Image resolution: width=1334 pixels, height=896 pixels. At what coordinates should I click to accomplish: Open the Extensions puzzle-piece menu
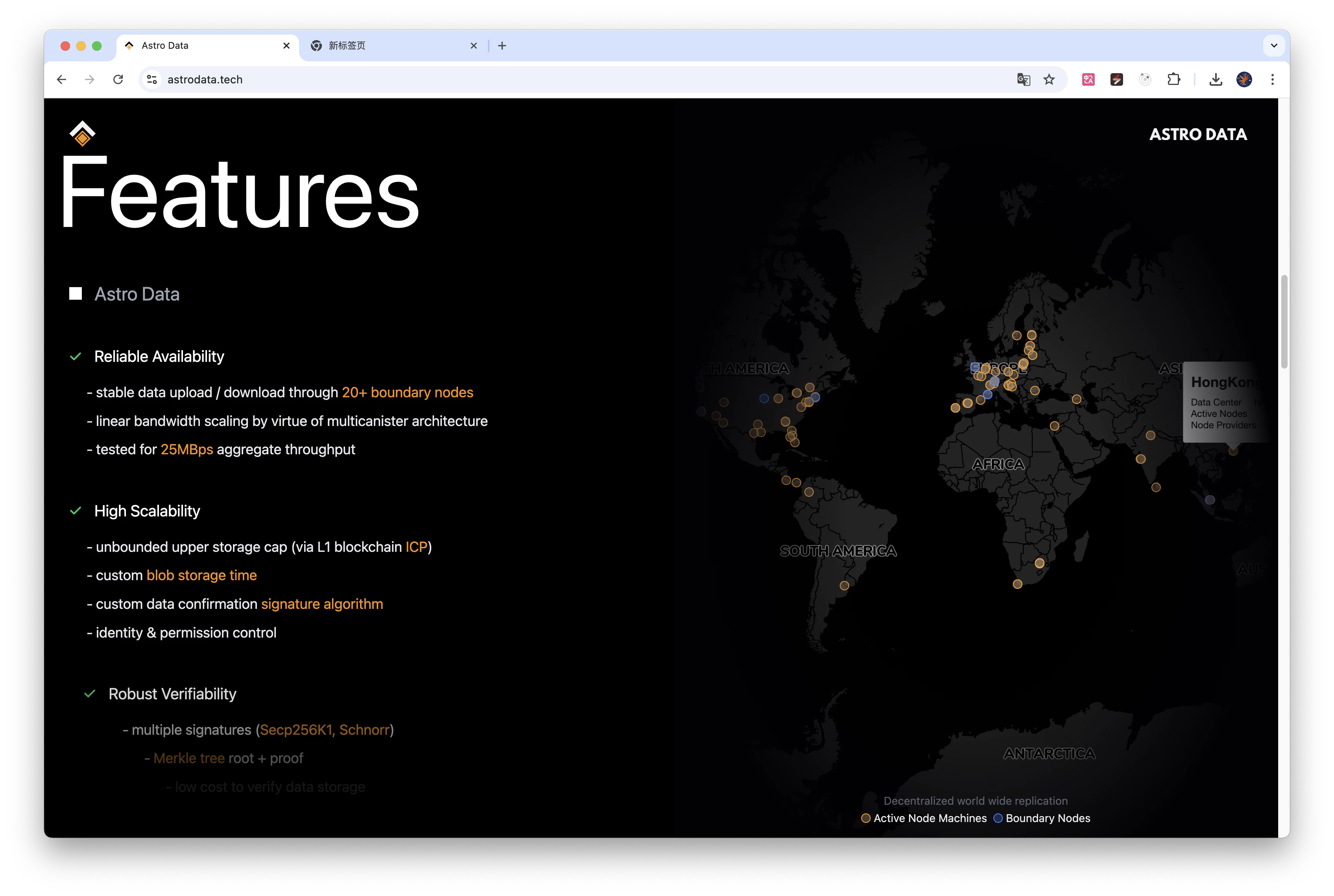(1173, 79)
